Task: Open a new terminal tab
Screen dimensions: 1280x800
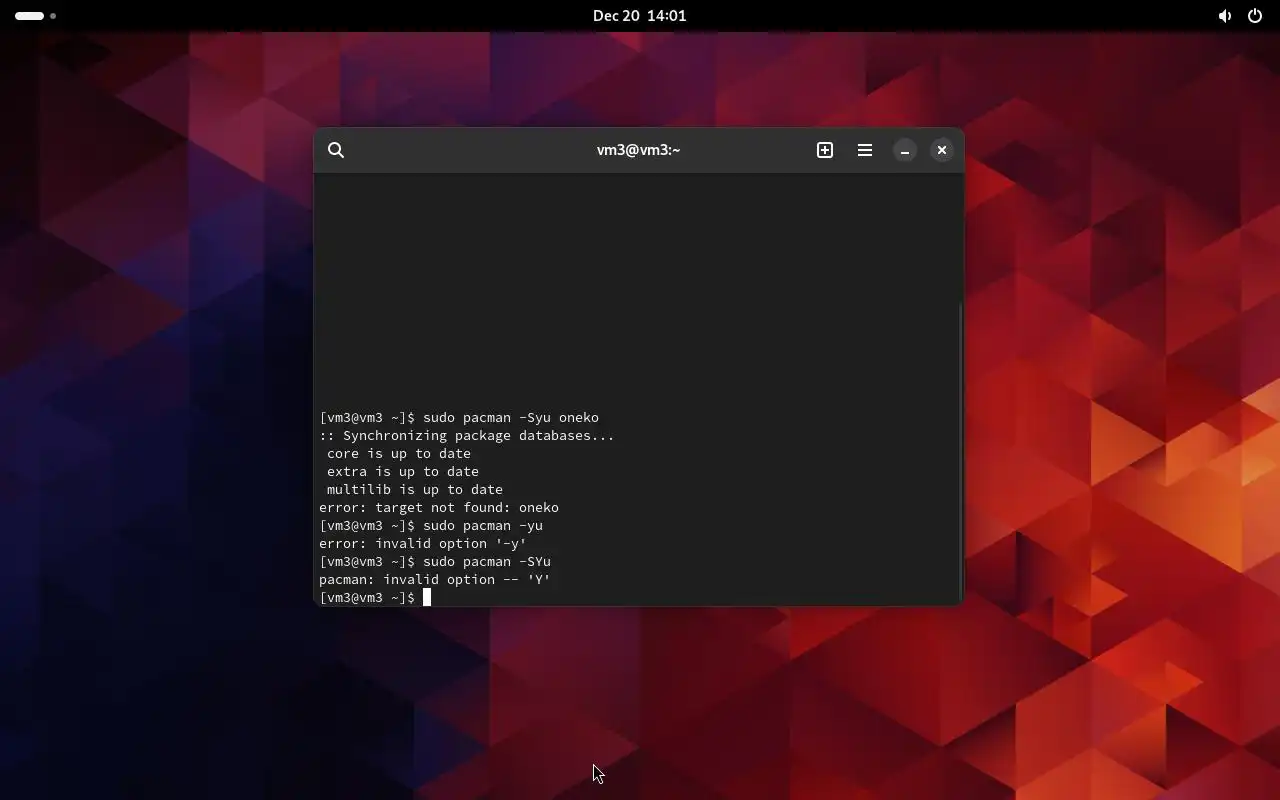Action: (825, 150)
